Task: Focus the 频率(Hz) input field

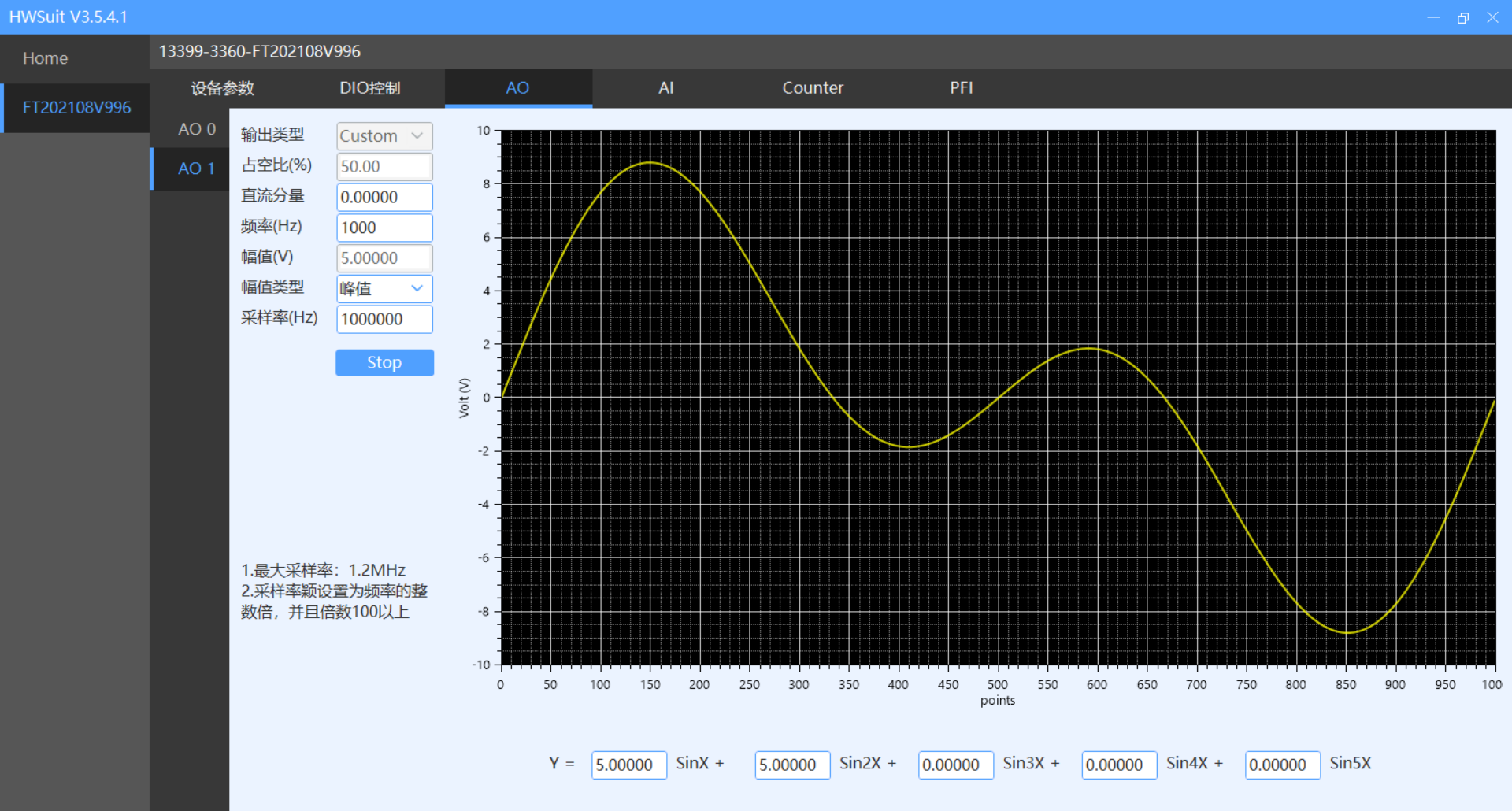Action: tap(384, 228)
